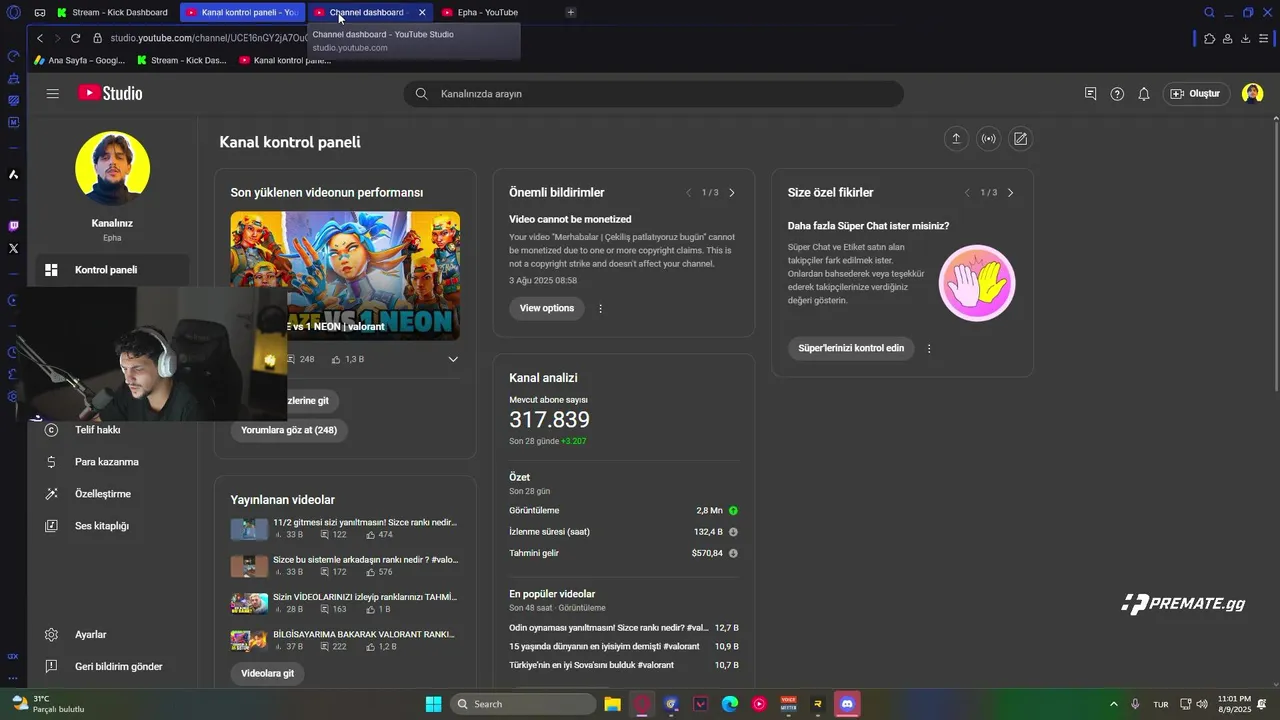Open the account avatar menu
Screen dimensions: 1280x720
coord(1252,93)
